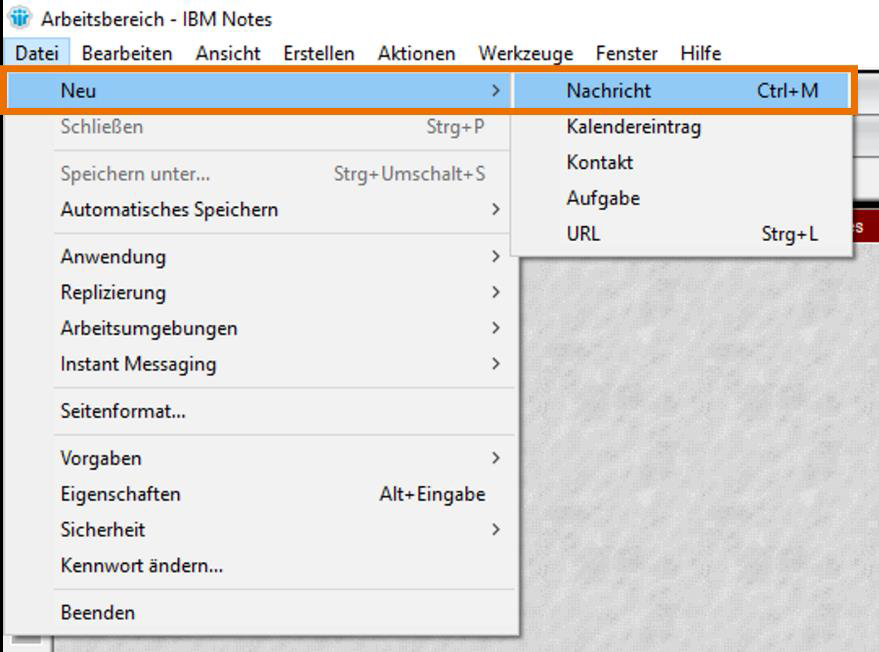Expand the Vorgaben submenu

[101, 458]
